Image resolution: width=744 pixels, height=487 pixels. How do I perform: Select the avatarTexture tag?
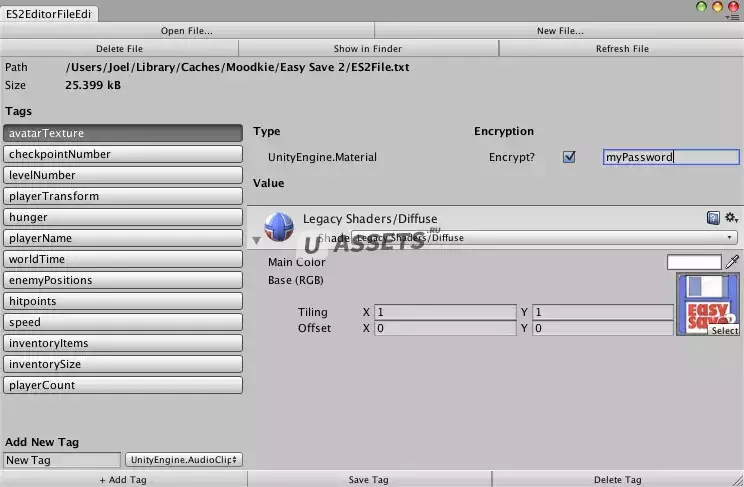pos(123,133)
